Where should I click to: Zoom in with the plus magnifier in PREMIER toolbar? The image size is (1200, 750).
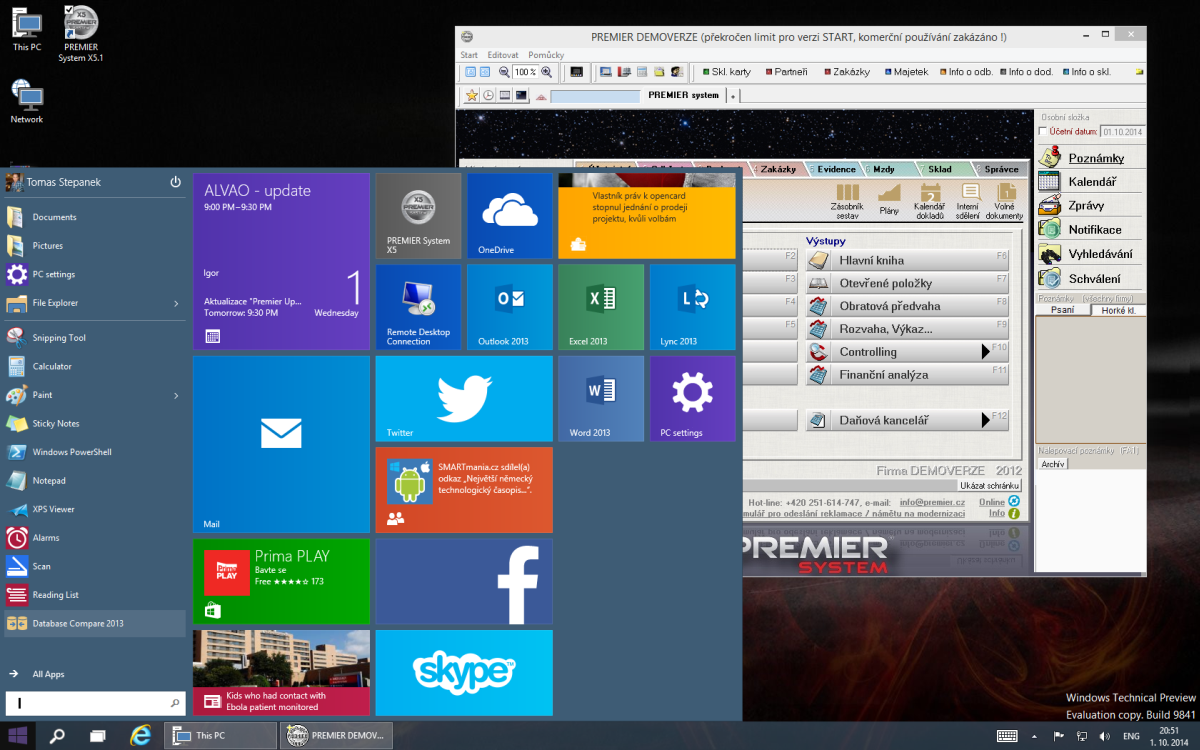[x=547, y=72]
